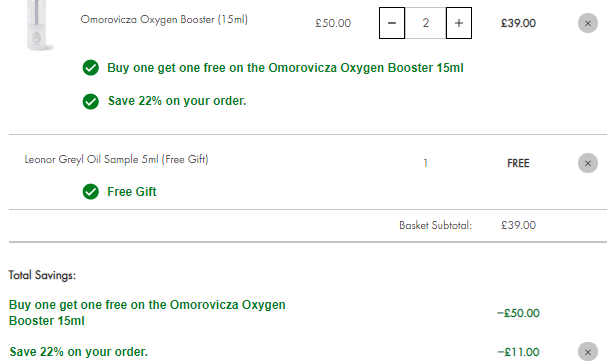Open the Omorovicza Oxygen Booster (15ml) product link

click(164, 19)
